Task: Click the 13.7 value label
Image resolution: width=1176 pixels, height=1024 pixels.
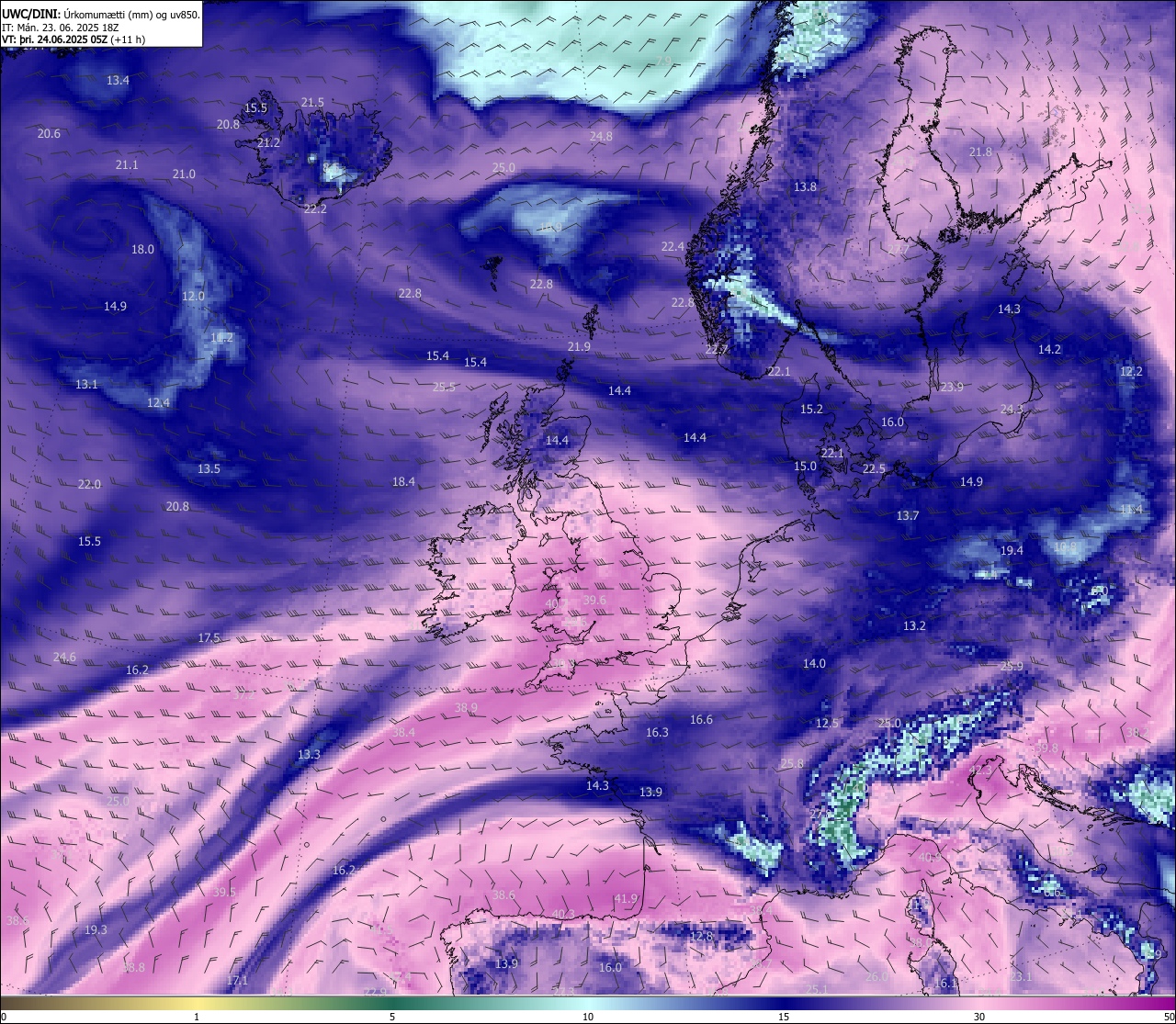Action: coord(908,516)
